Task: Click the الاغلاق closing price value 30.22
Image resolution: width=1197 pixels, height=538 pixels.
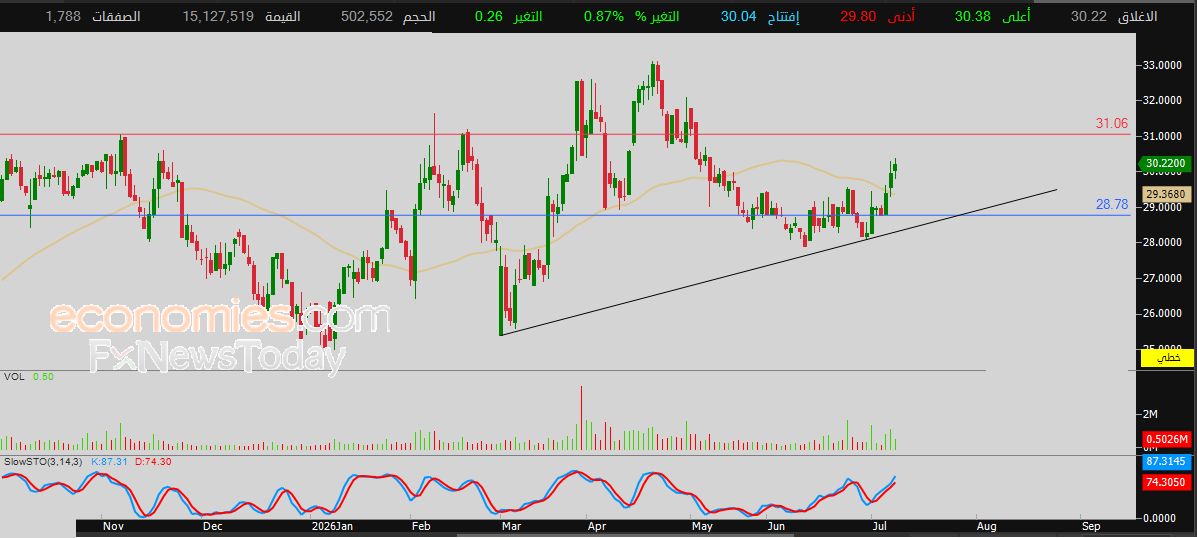Action: coord(1088,16)
